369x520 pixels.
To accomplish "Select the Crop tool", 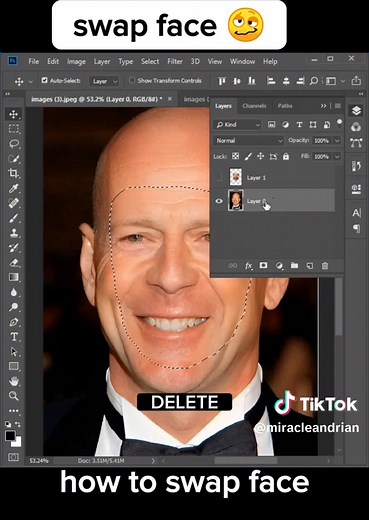I will pyautogui.click(x=14, y=173).
